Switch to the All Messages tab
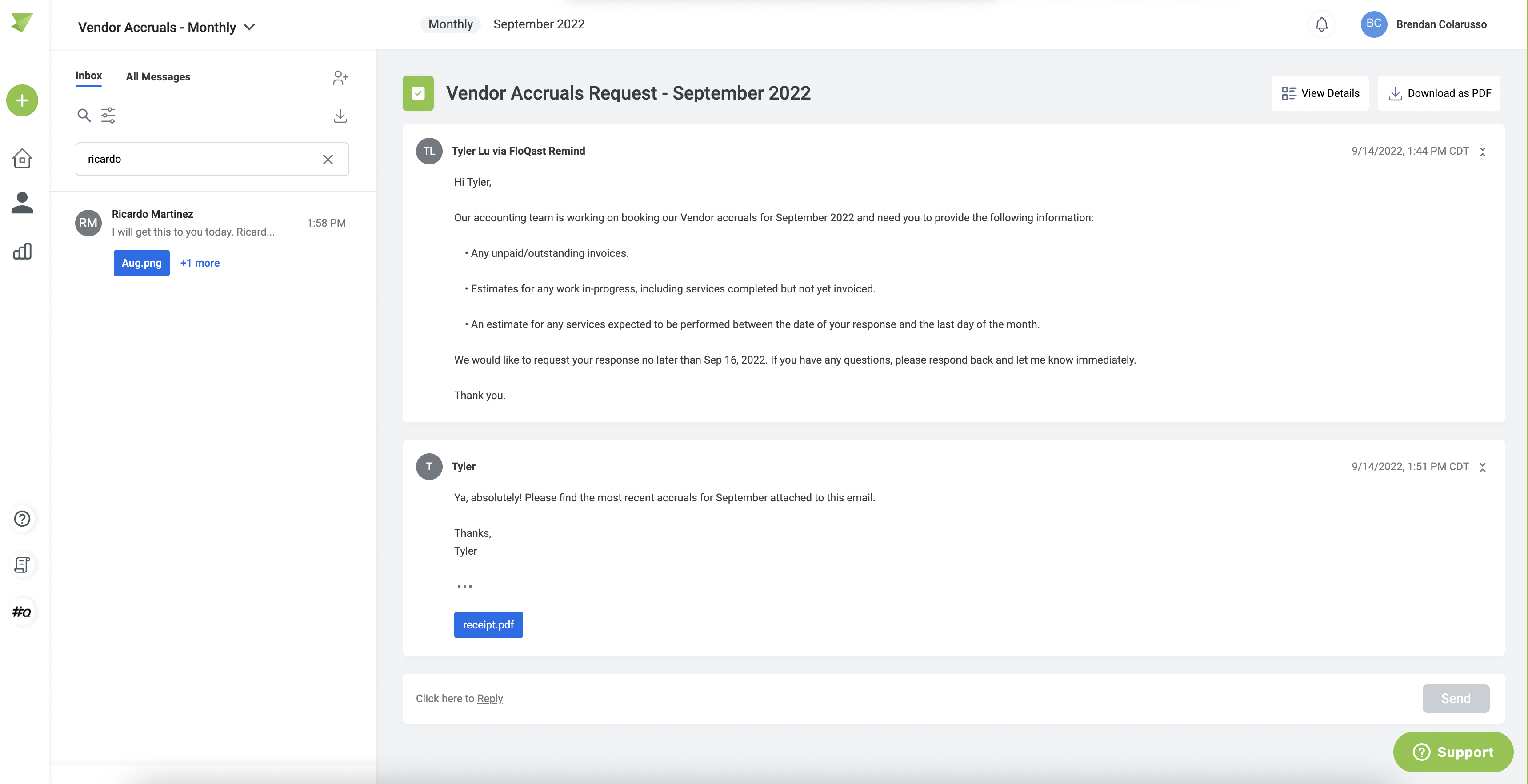 158,76
